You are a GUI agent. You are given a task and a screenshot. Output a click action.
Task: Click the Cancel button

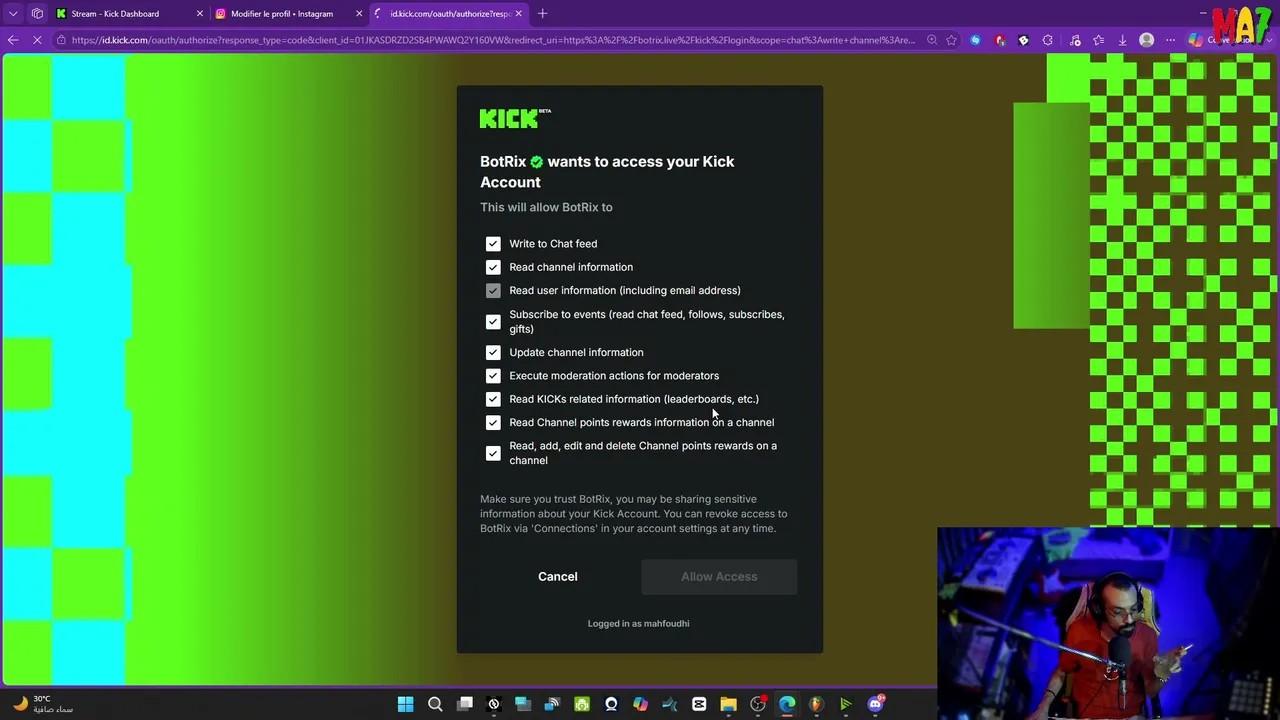(x=558, y=577)
